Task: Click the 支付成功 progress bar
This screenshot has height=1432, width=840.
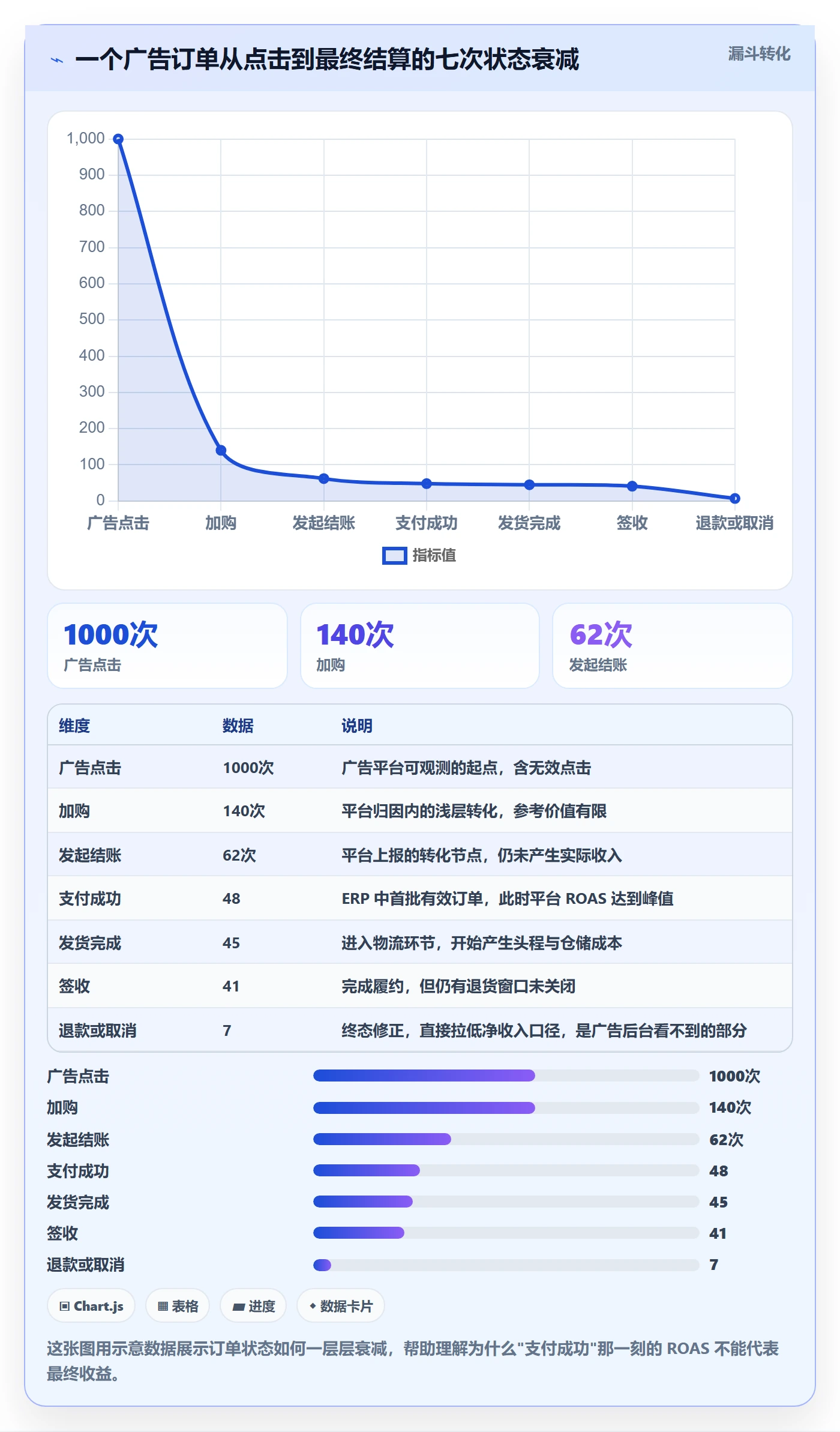Action: pos(506,1170)
